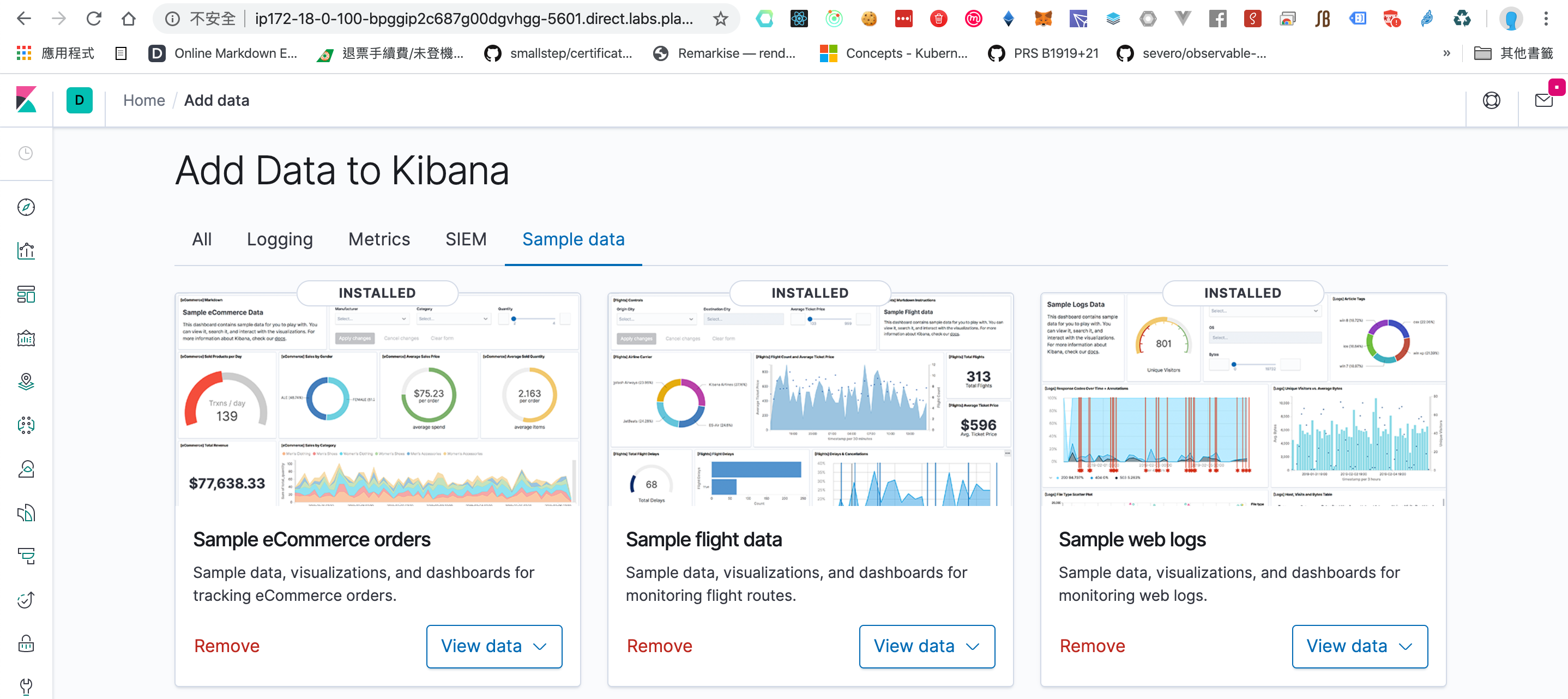Switch to the Sample data tab
Screen dimensions: 1568x699
tap(572, 239)
